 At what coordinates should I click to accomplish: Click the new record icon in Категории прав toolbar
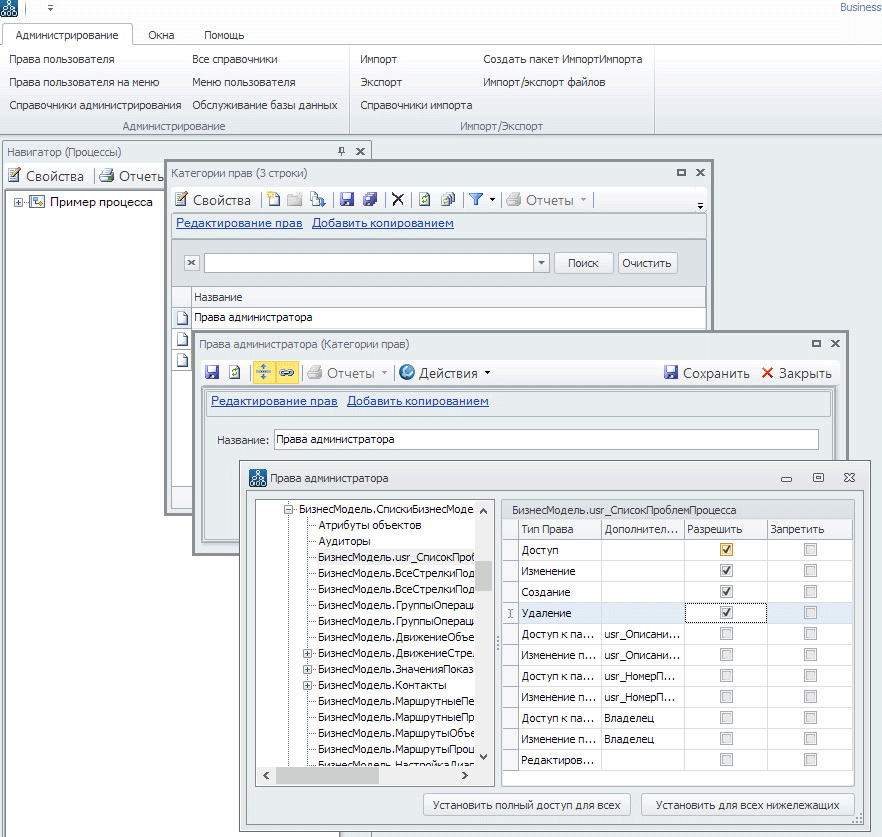[273, 200]
